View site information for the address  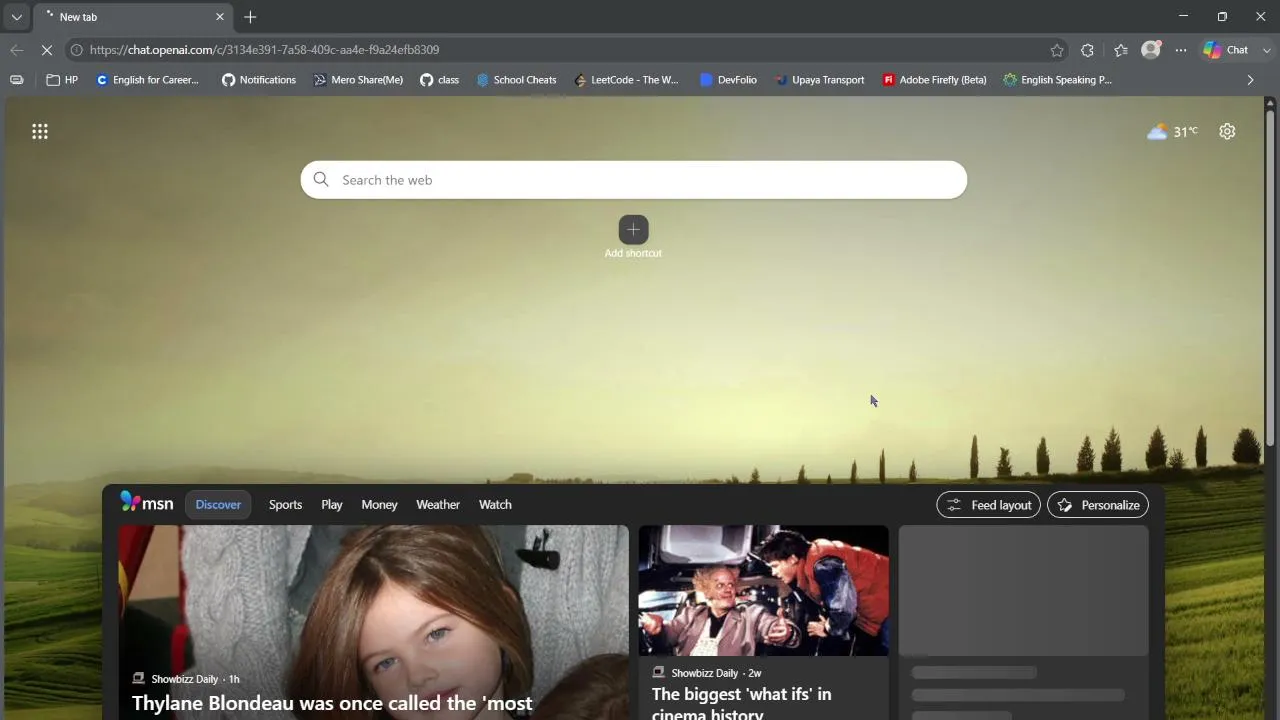point(76,50)
